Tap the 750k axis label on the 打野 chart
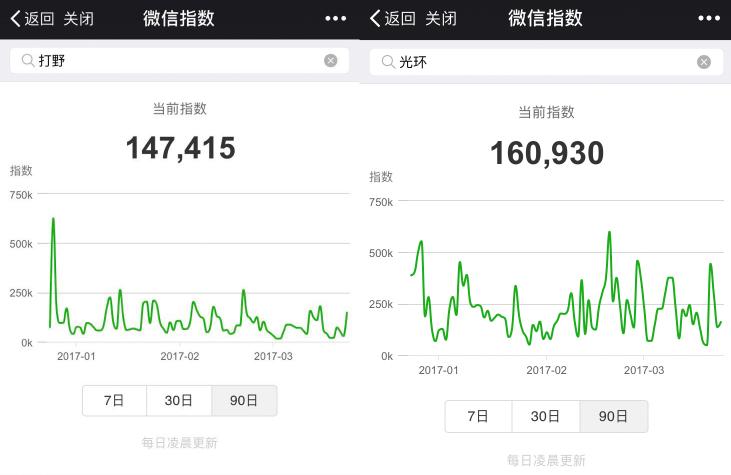 coord(21,195)
